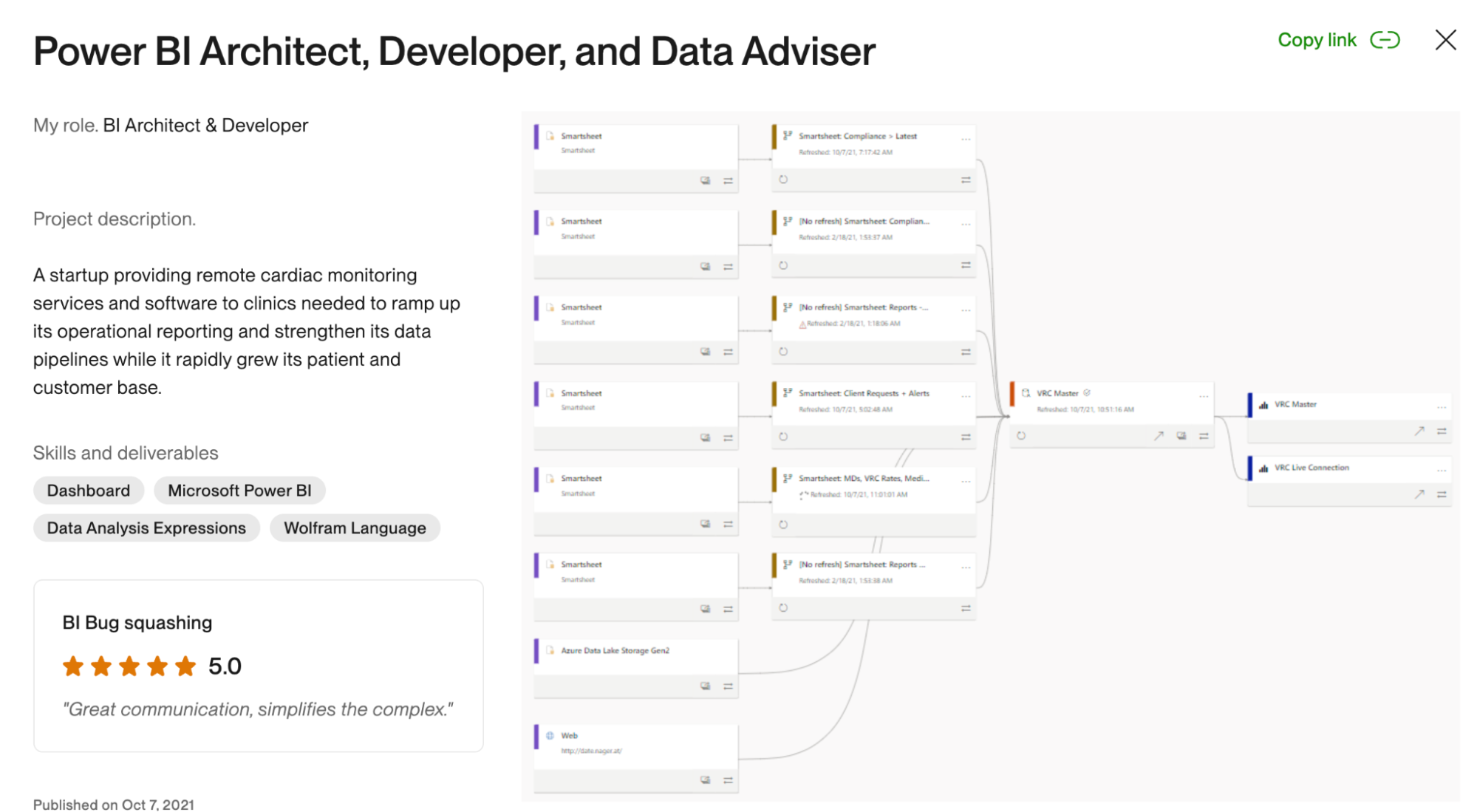Click the Copy link button
1477x812 pixels.
[1338, 40]
